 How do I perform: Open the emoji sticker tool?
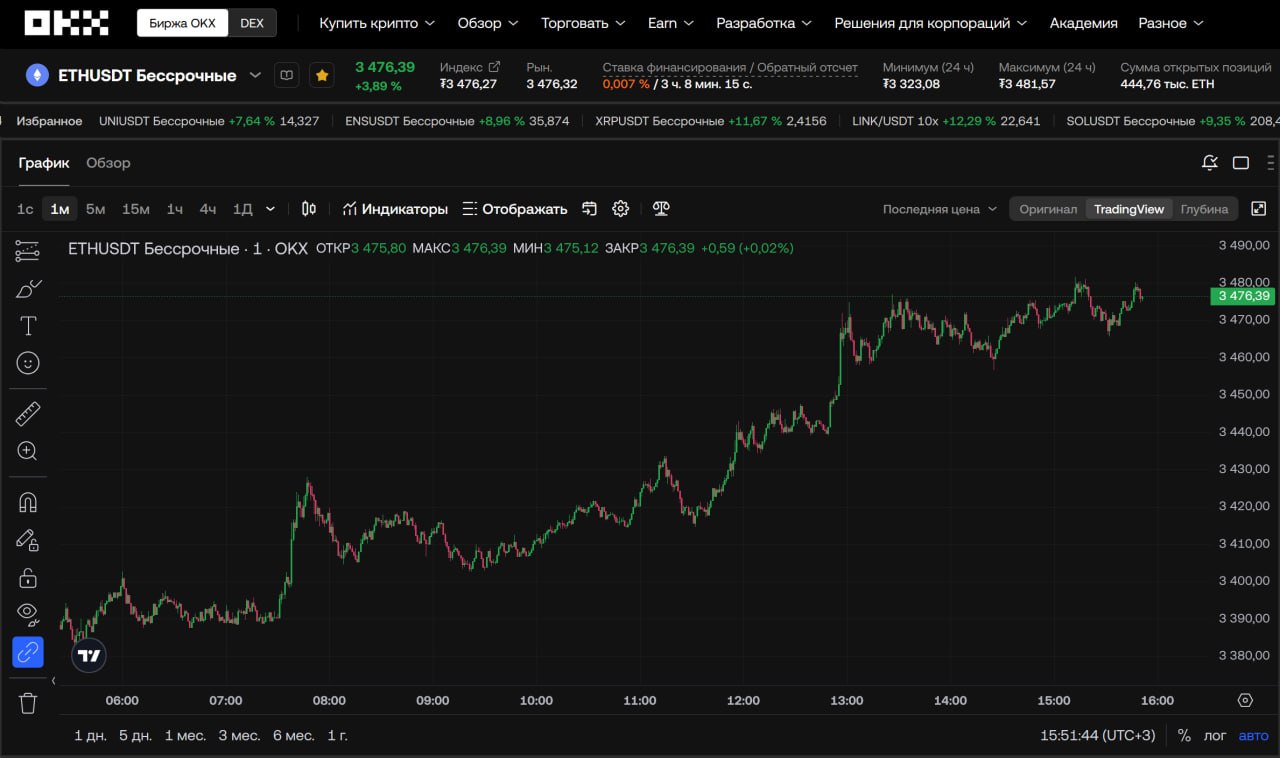coord(28,363)
